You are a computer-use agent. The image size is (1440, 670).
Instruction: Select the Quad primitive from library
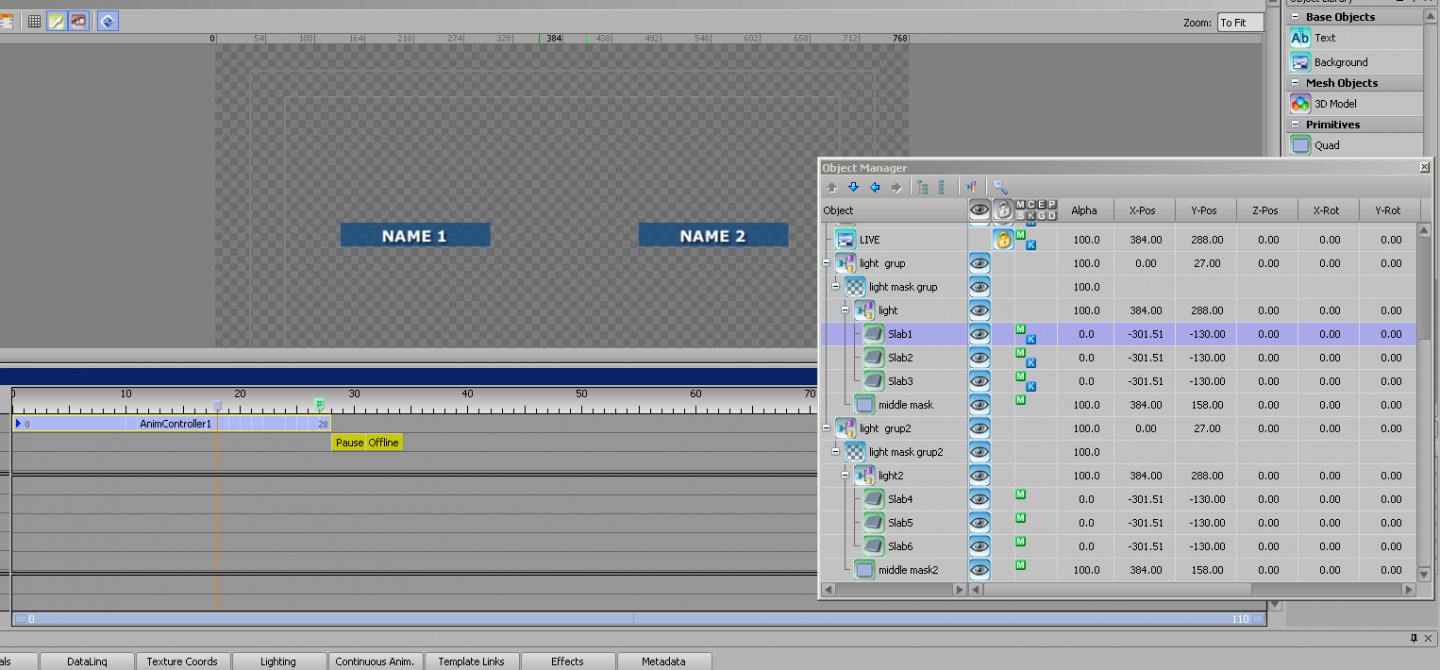pos(1300,146)
